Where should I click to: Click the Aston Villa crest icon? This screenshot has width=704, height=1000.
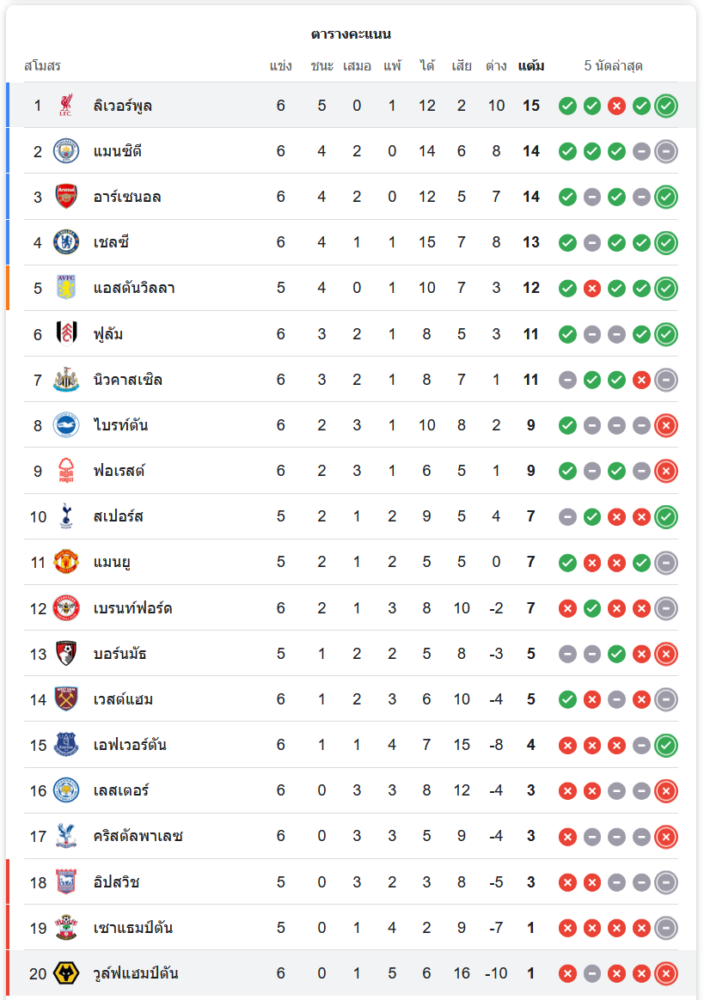pyautogui.click(x=66, y=288)
